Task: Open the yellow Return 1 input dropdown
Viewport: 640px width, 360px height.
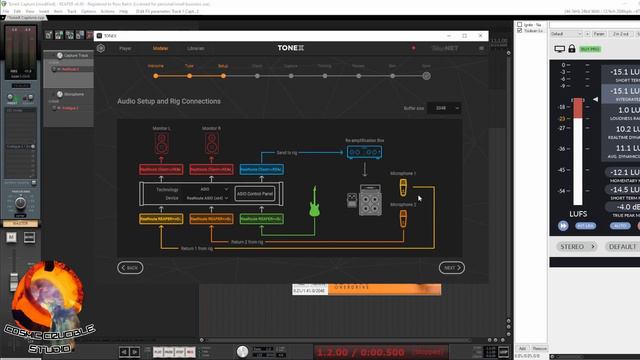Action: (x=161, y=219)
